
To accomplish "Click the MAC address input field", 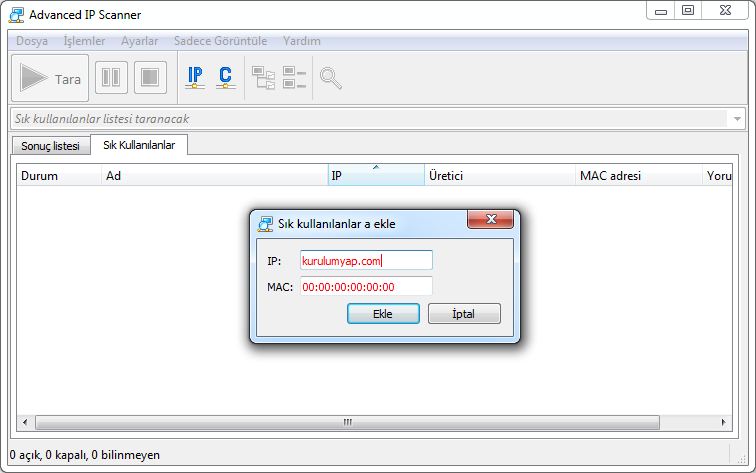I will 366,286.
